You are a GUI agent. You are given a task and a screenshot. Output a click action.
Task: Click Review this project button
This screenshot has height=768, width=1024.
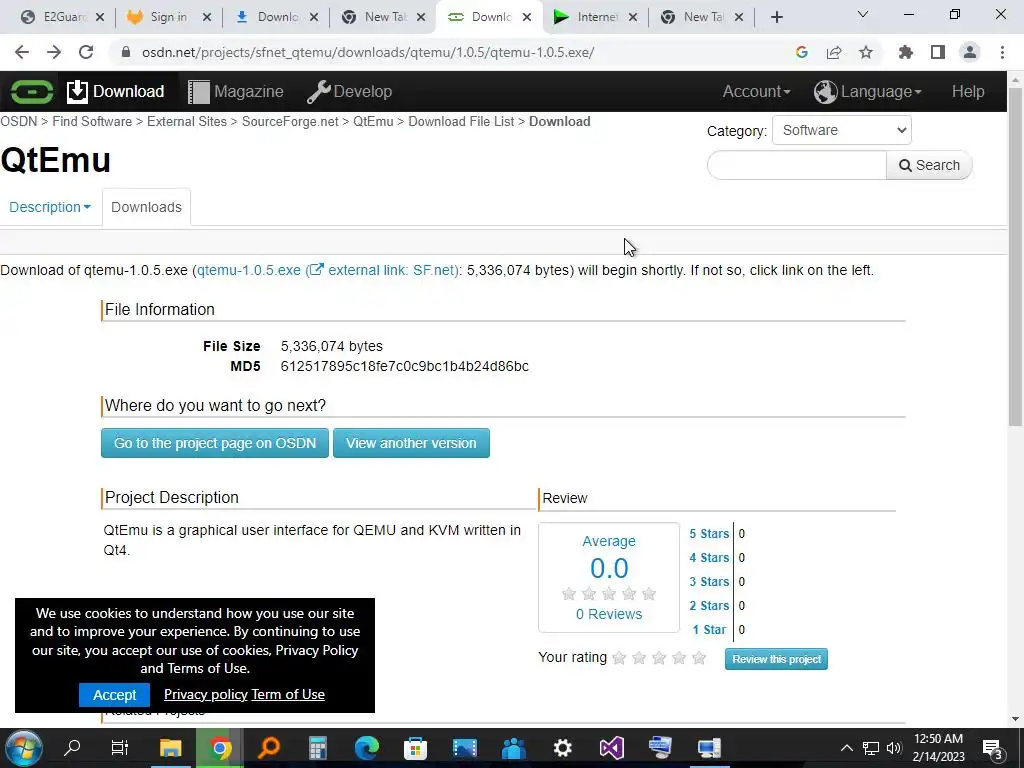click(776, 659)
